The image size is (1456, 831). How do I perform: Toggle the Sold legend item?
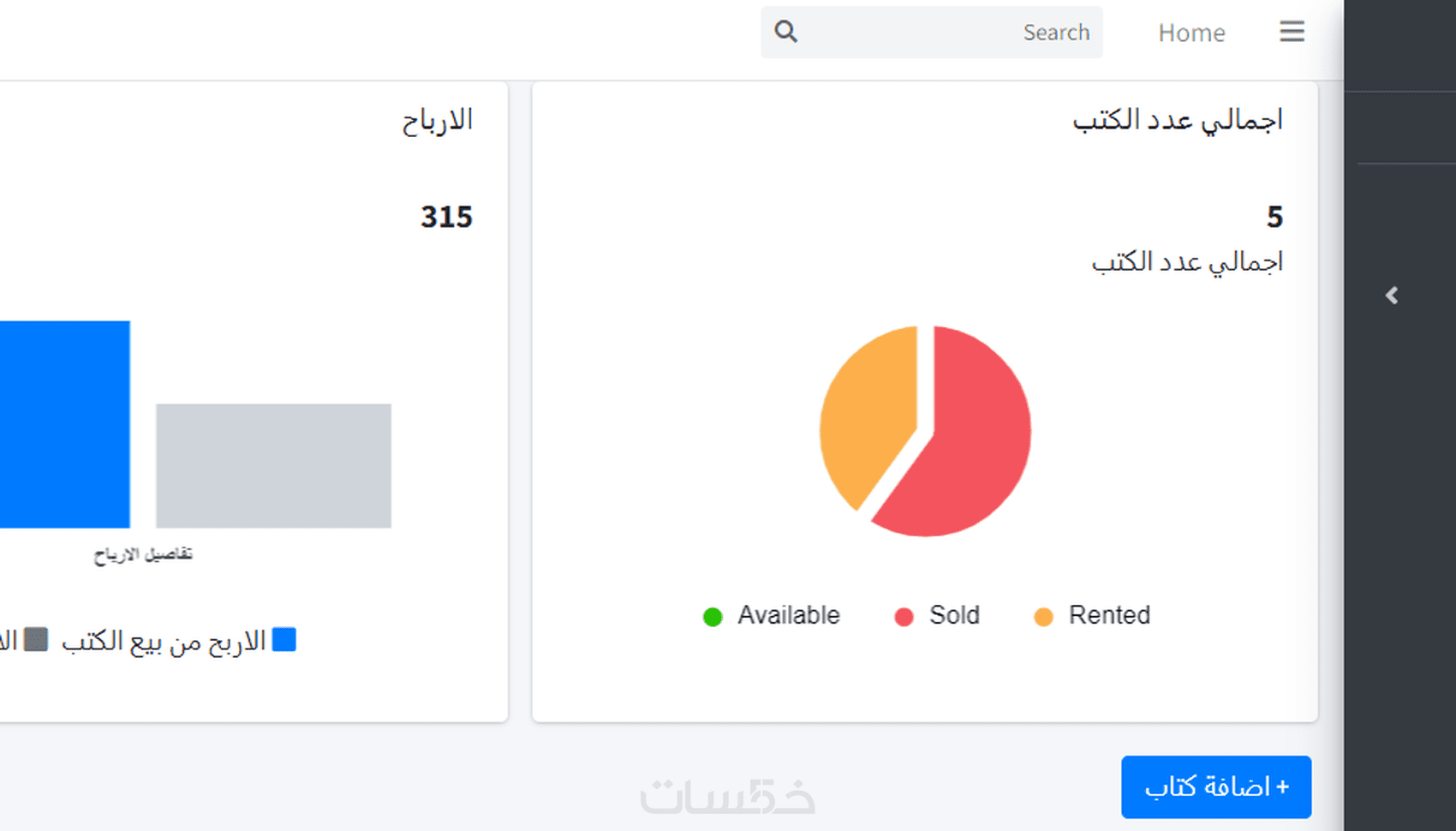(937, 615)
